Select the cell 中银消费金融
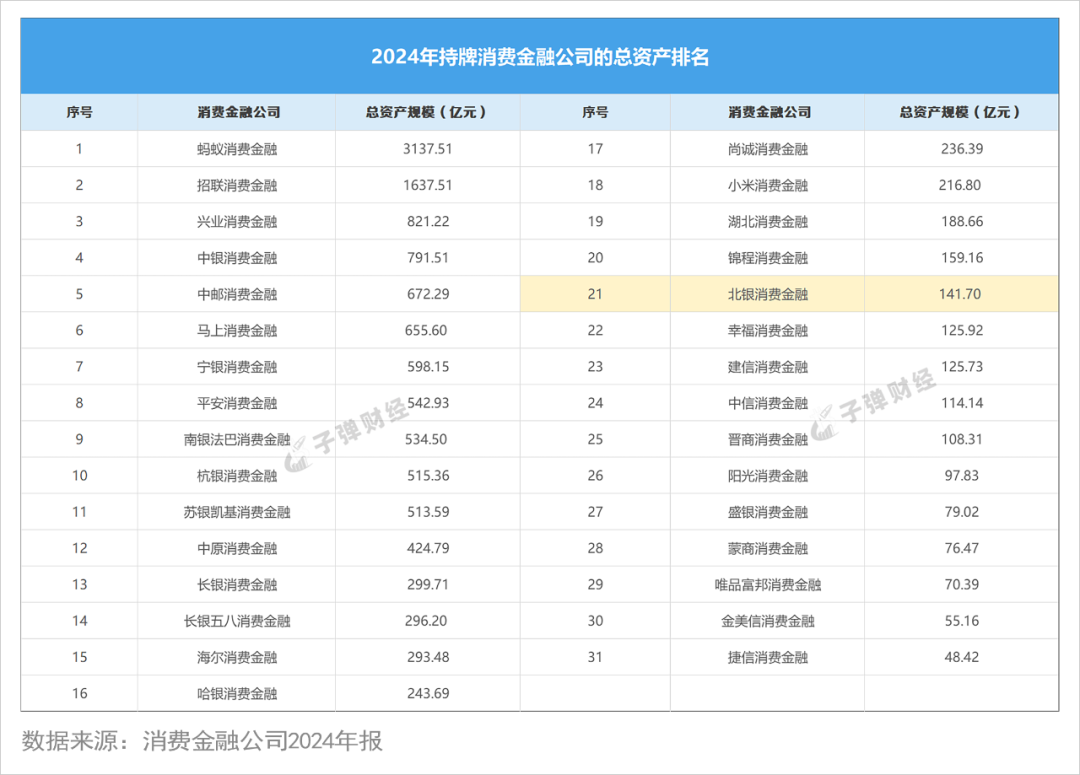 click(x=237, y=258)
